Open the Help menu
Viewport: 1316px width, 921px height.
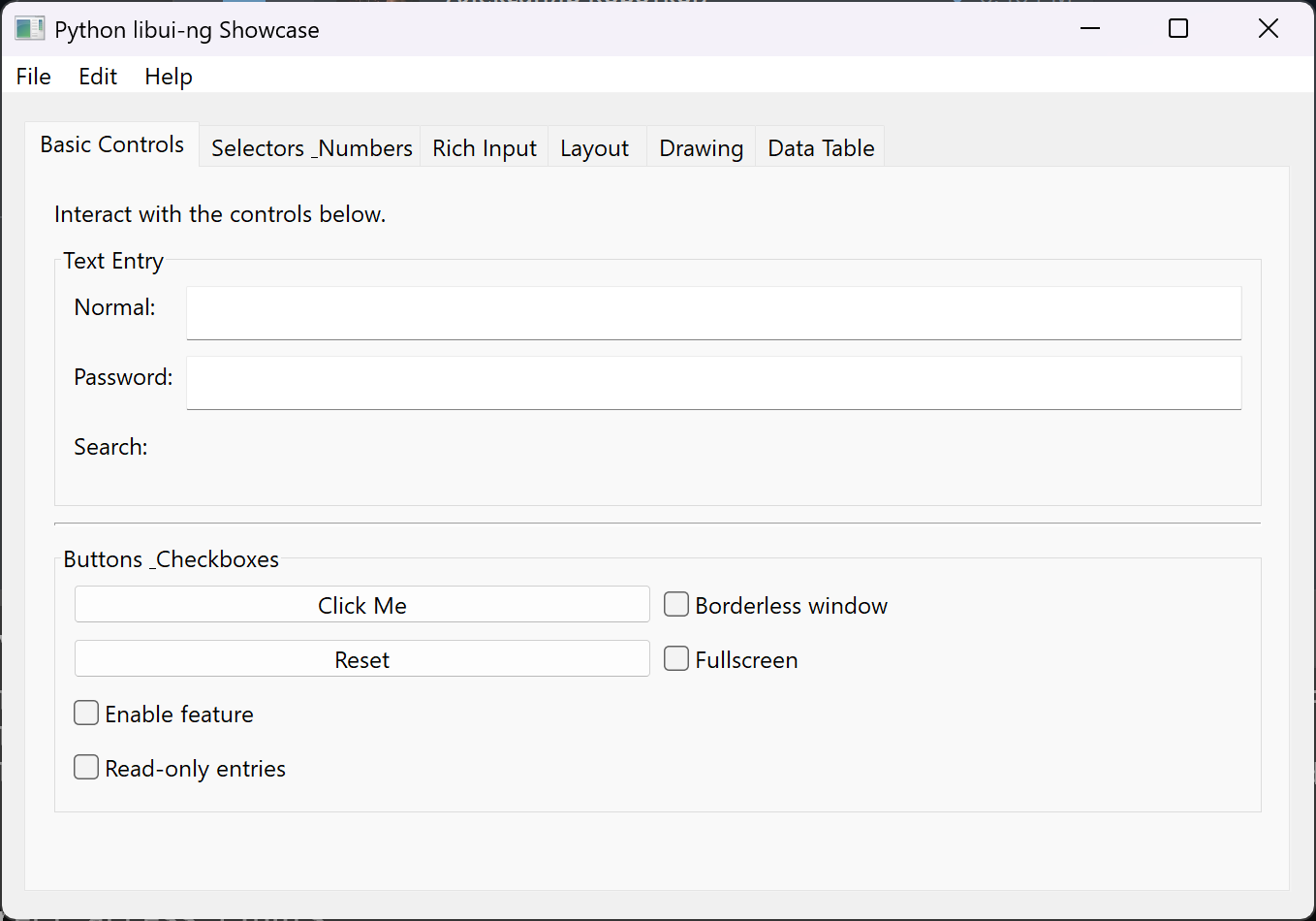click(169, 77)
